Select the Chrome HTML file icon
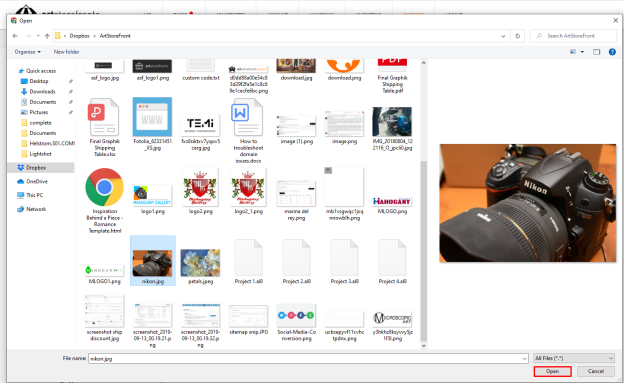The height and width of the screenshot is (383, 624). tap(105, 187)
